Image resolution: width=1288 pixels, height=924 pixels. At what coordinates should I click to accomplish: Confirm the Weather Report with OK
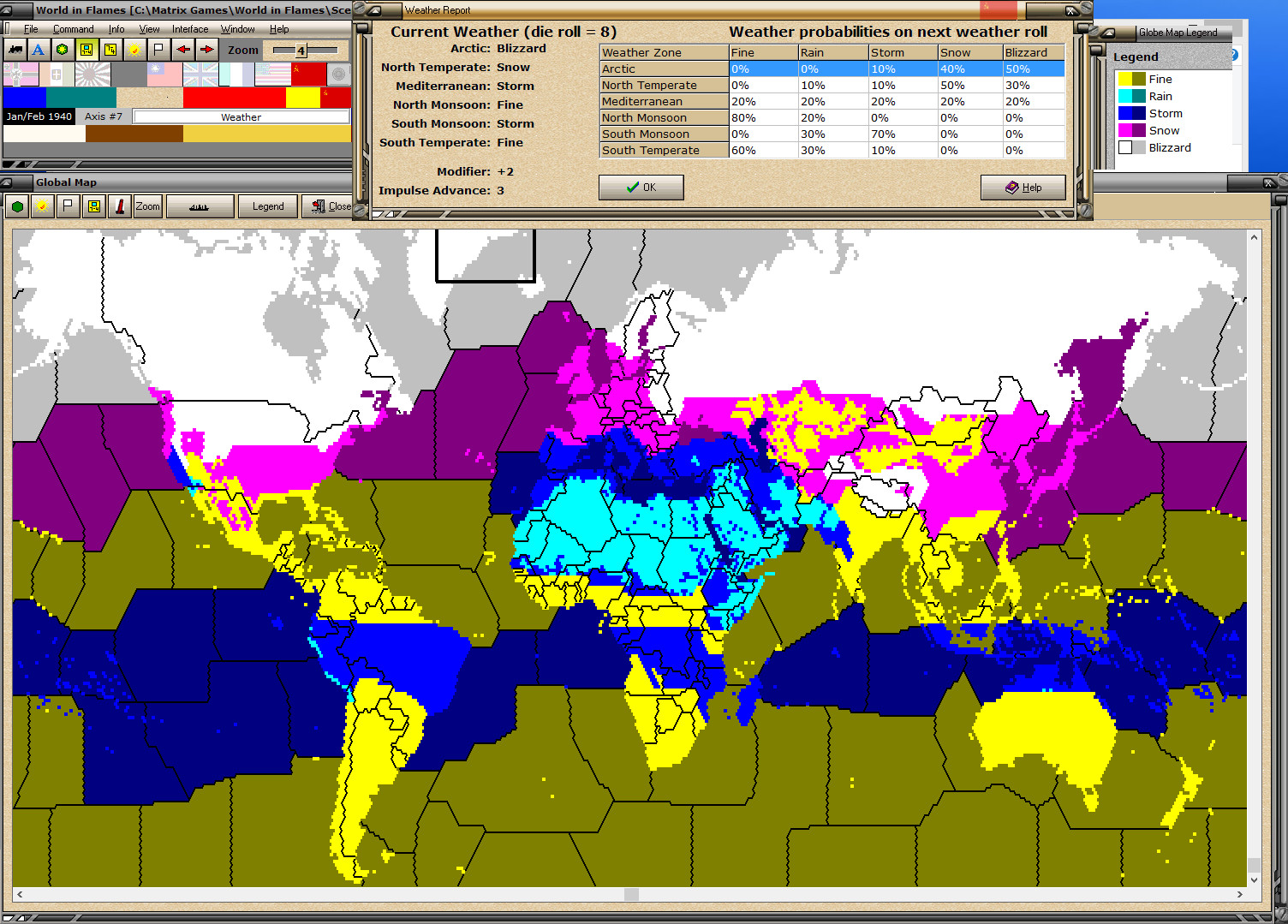[x=641, y=187]
